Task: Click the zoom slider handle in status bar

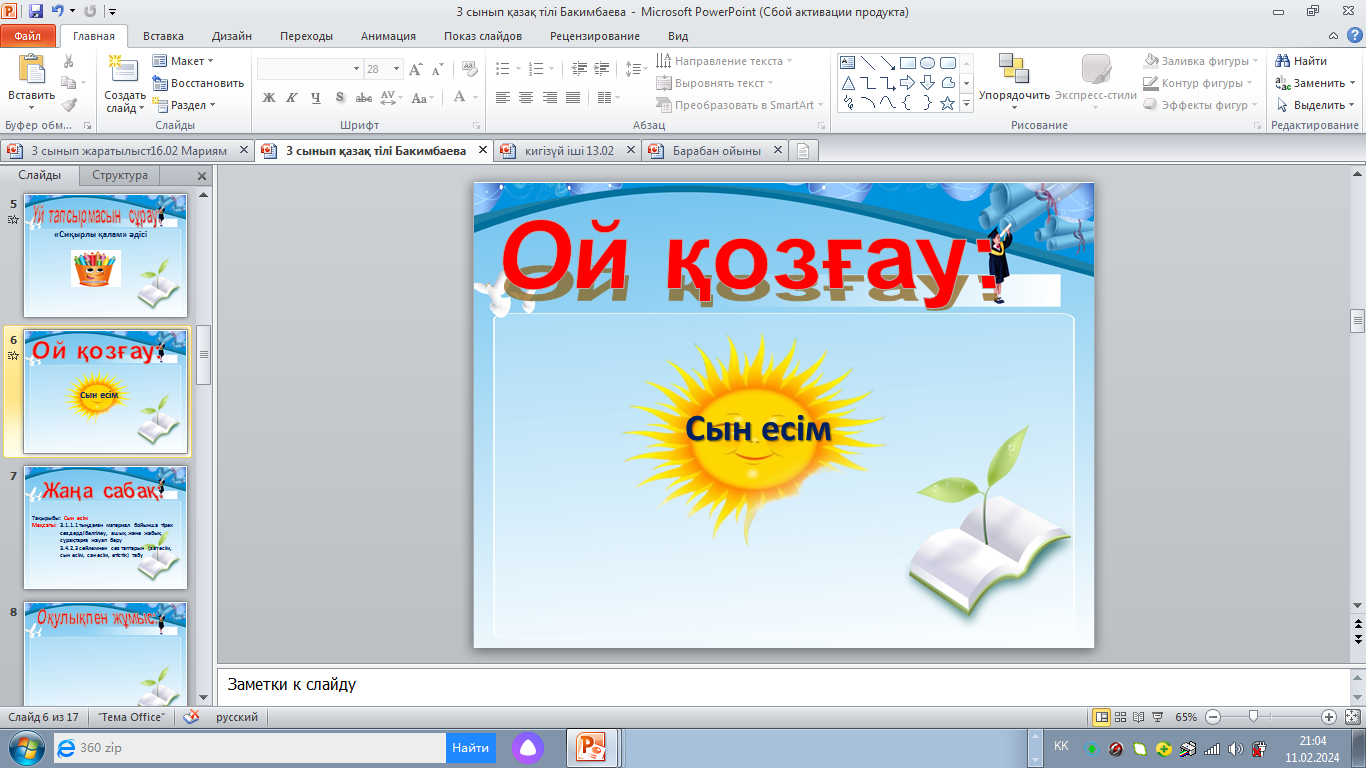Action: click(x=1253, y=717)
